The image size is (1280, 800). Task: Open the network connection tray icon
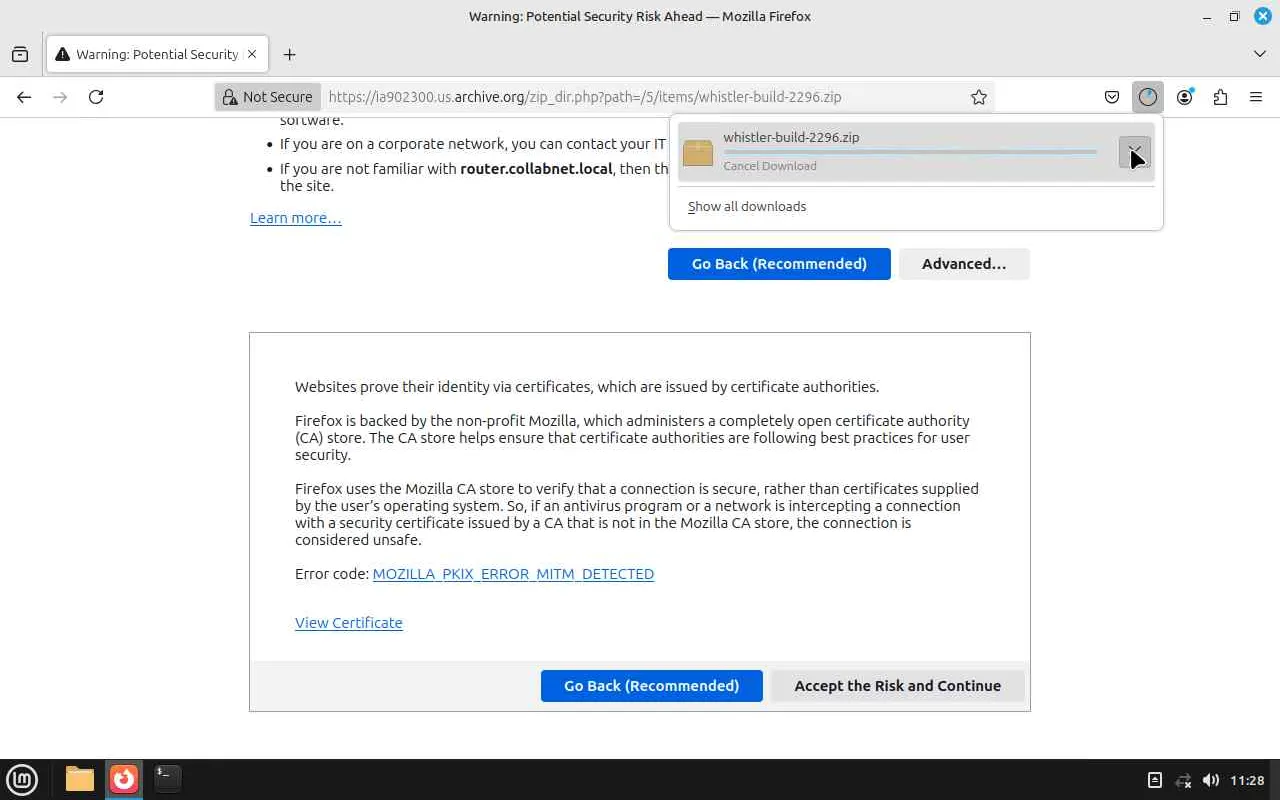point(1183,780)
